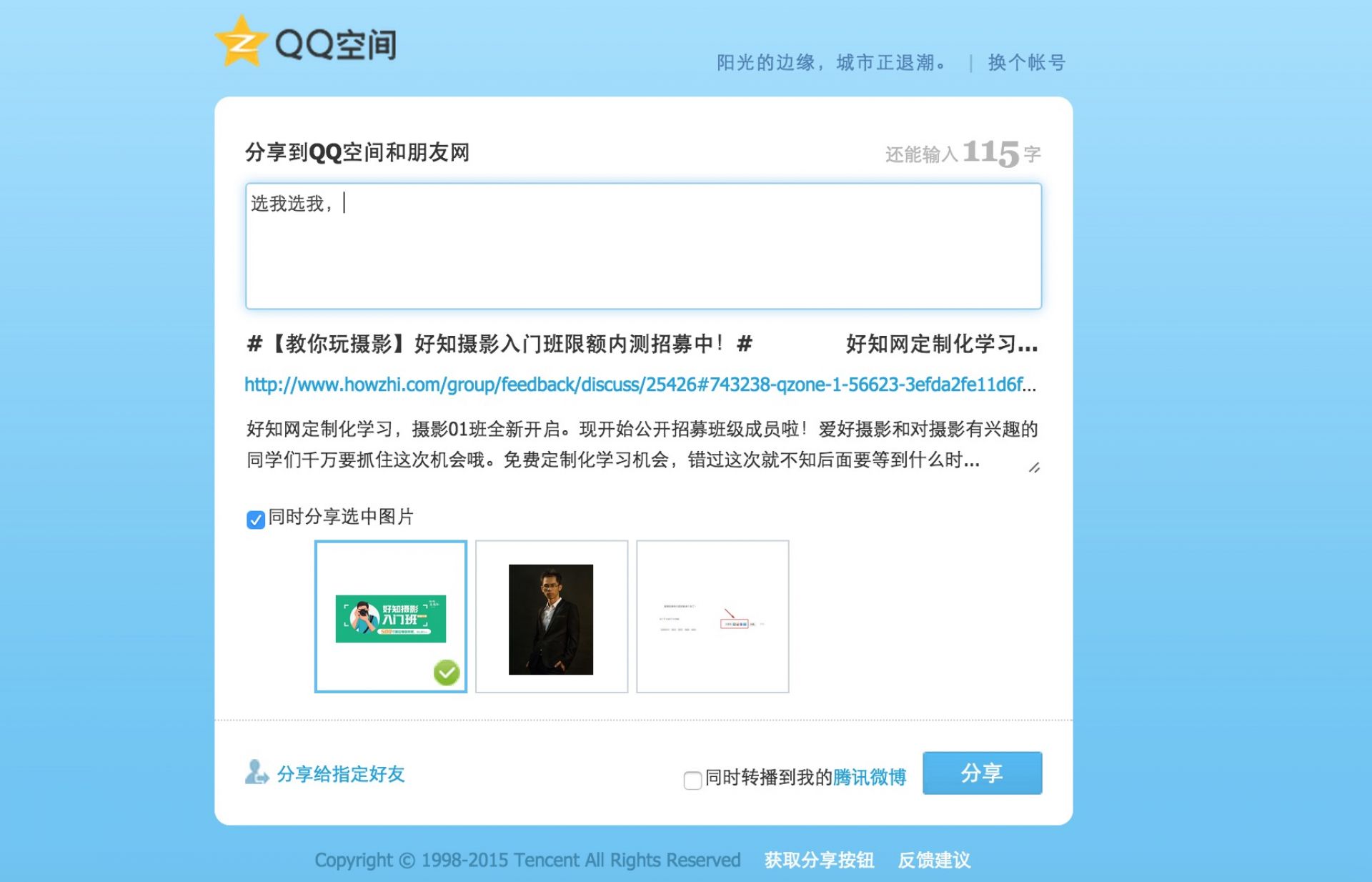Viewport: 1372px width, 882px height.
Task: Click the 还能输入 115 字 counter
Action: click(963, 153)
